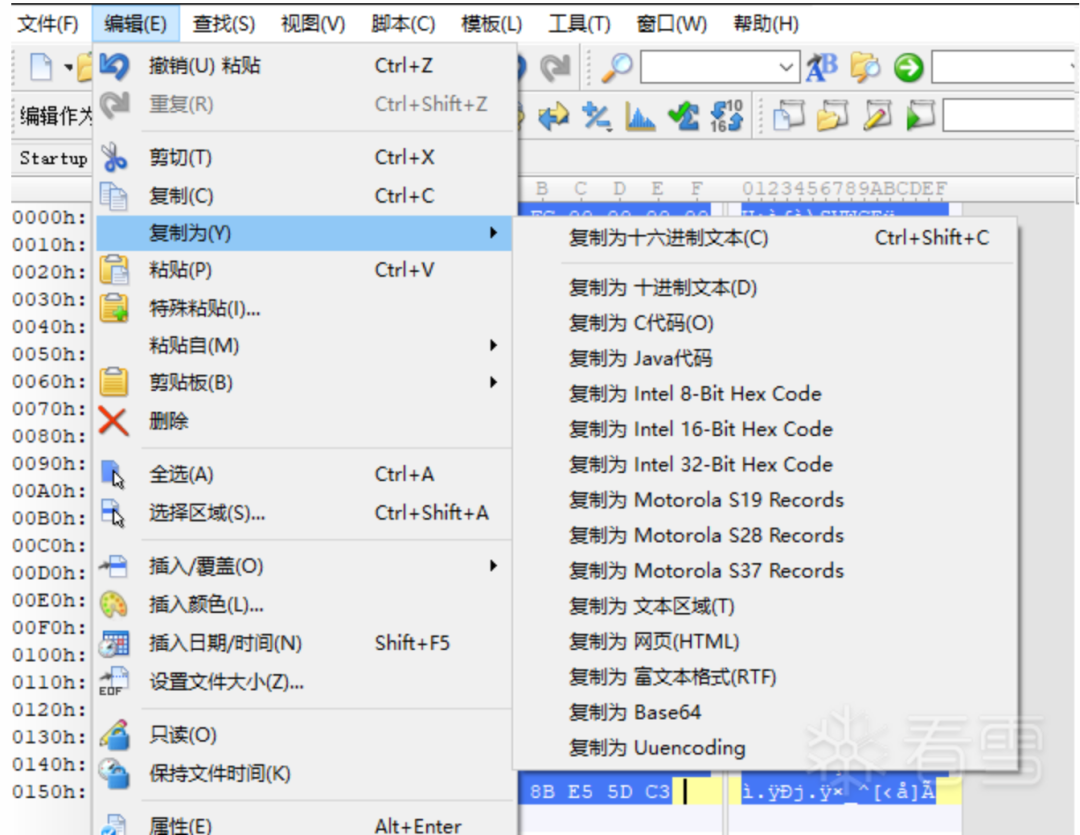The height and width of the screenshot is (835, 1080).
Task: Open the hex-decimal converter icon
Action: click(x=726, y=115)
